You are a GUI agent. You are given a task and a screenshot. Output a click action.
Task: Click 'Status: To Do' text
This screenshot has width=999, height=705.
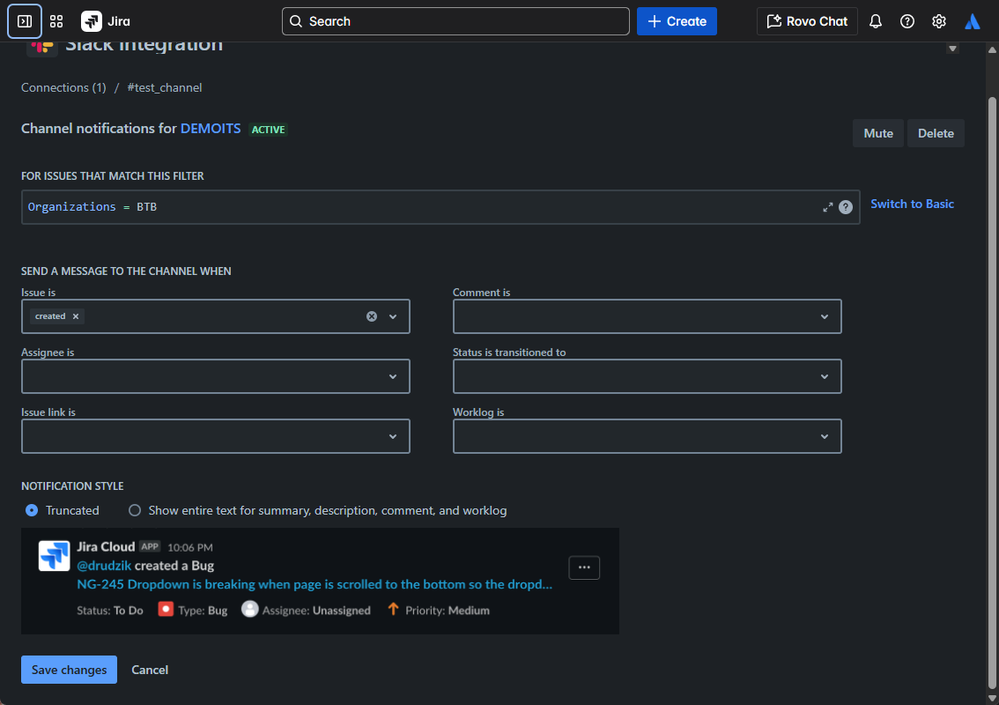110,610
